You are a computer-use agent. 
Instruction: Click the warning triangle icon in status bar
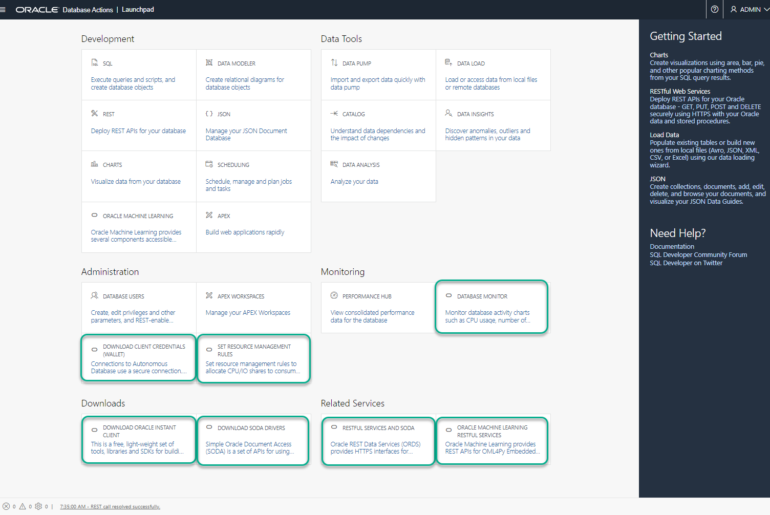click(22, 506)
